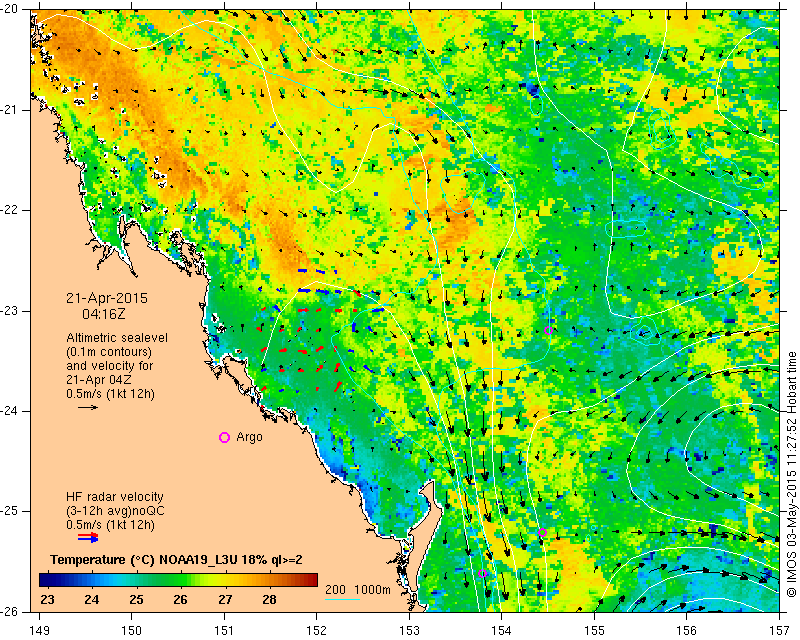Screen dimensions: 800x640
Task: Click the "151" longitude axis label
Action: tap(224, 630)
